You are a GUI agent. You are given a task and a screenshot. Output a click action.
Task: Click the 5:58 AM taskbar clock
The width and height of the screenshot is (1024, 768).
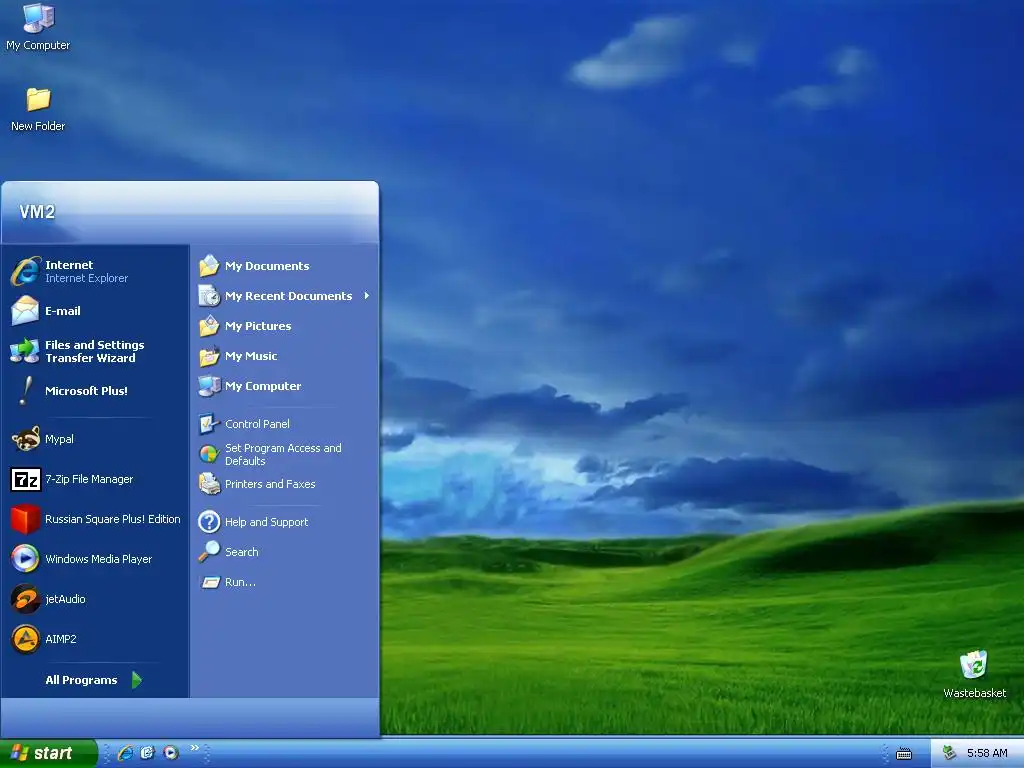coord(987,753)
